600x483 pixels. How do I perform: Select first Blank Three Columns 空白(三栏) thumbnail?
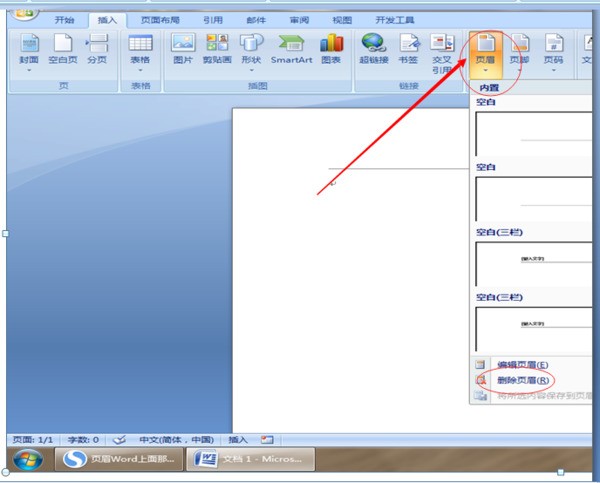click(x=533, y=264)
